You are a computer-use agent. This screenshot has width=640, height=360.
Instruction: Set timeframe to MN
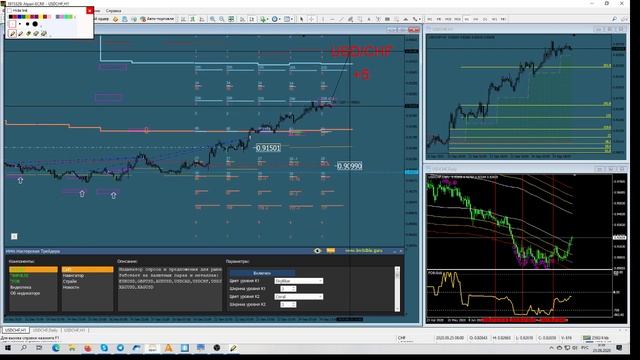[x=503, y=19]
